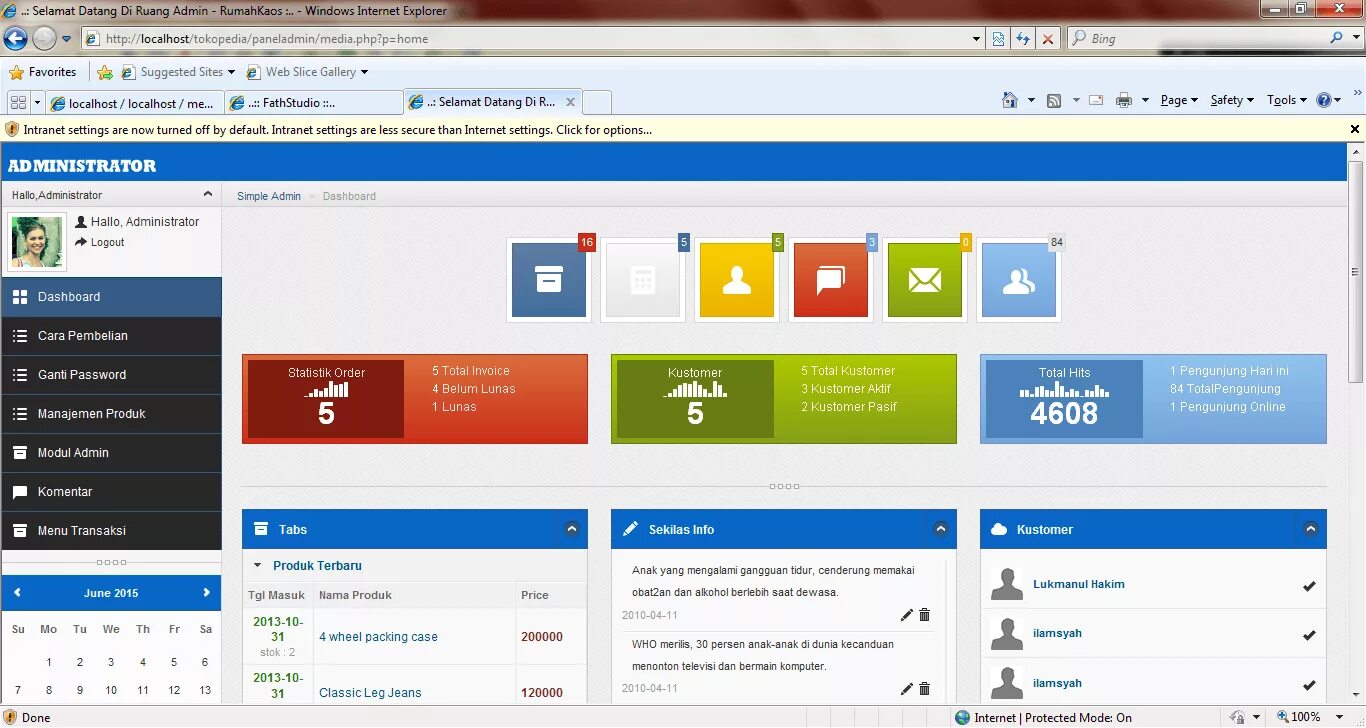Open Cara Pembelian in the sidebar
The height and width of the screenshot is (728, 1366).
[111, 336]
